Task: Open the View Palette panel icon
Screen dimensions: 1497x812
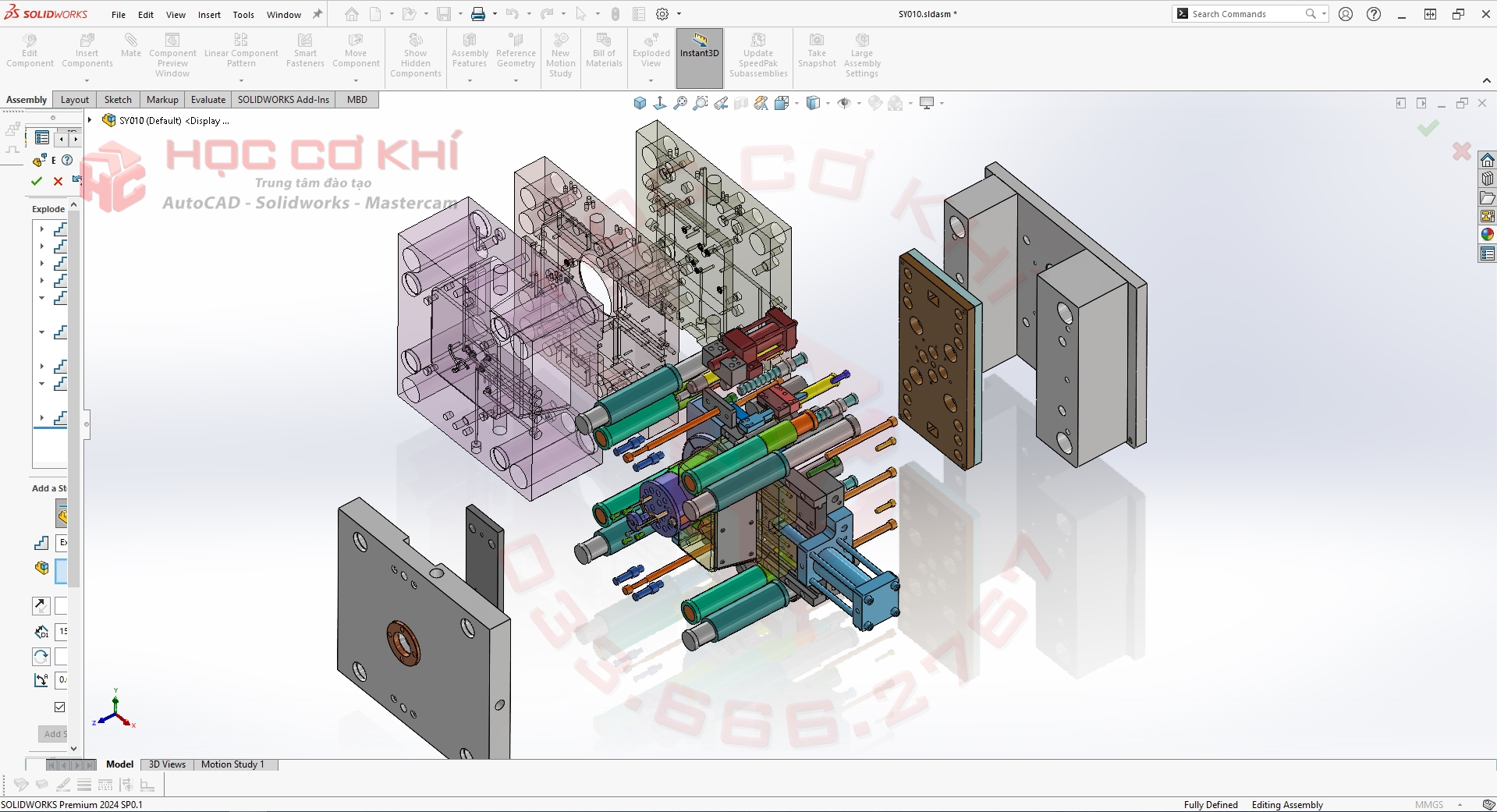Action: coord(1487,216)
